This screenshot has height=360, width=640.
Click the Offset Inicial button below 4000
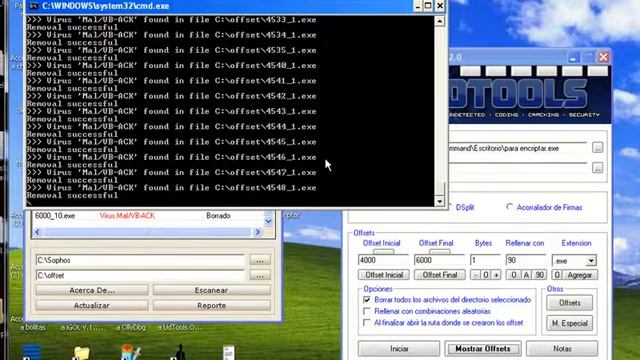[x=384, y=275]
